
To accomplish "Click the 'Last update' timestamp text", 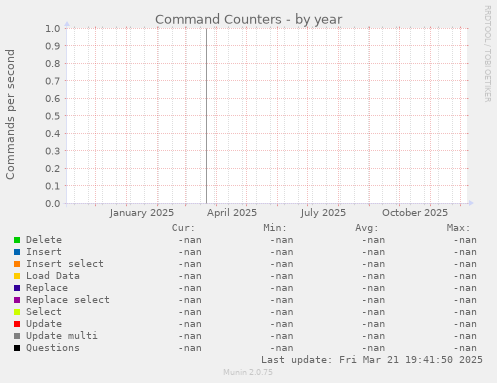I will click(x=372, y=360).
